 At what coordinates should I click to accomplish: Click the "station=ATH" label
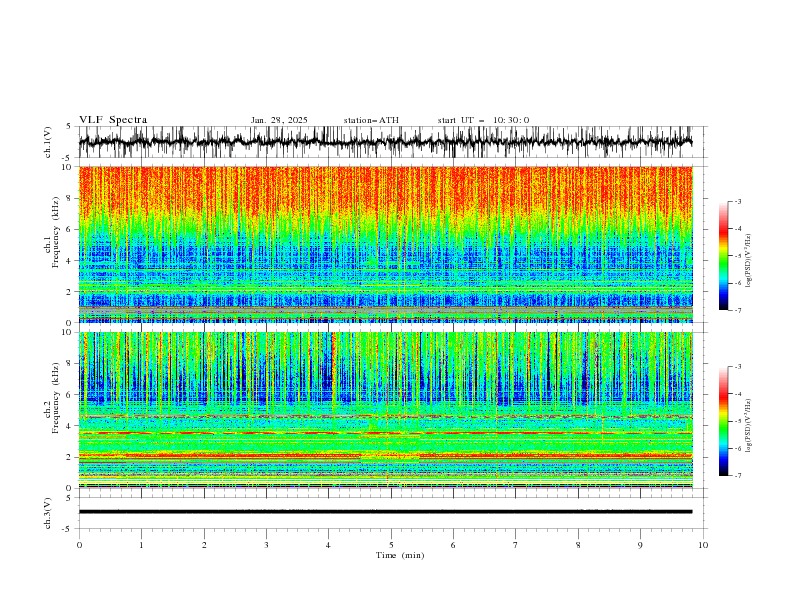click(x=371, y=120)
